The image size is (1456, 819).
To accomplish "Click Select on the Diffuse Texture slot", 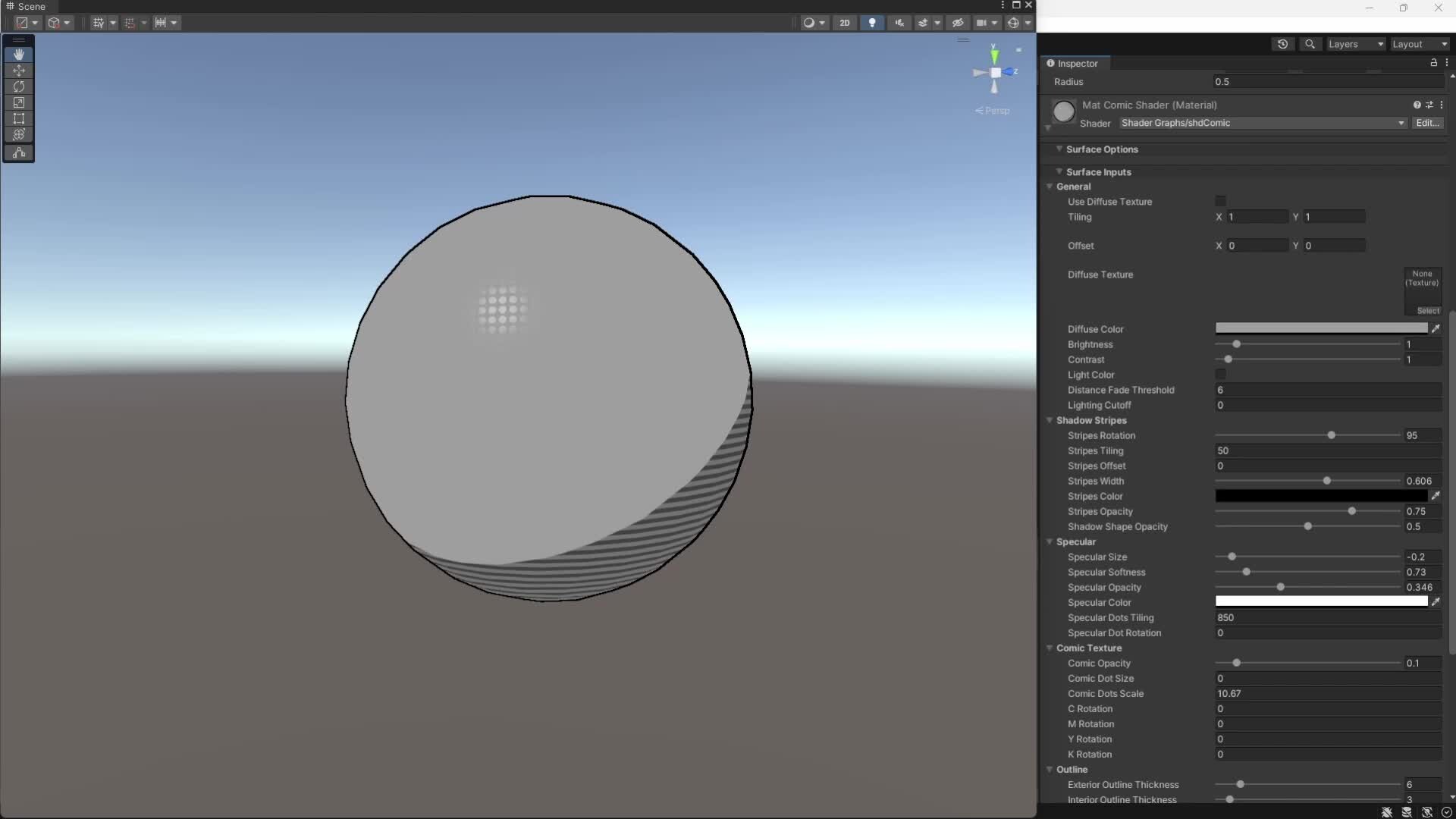I will click(x=1428, y=310).
